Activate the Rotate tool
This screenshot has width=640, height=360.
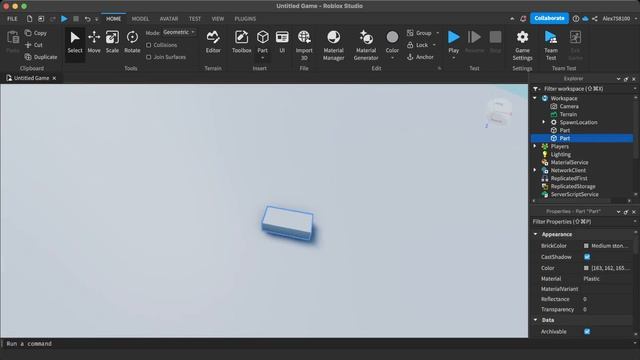click(132, 42)
